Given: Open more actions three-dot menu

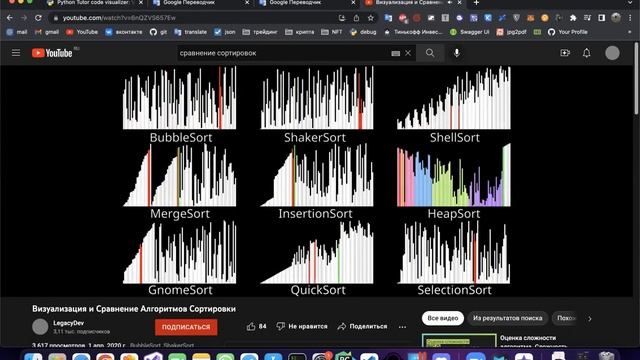Looking at the screenshot, I should click(x=402, y=327).
